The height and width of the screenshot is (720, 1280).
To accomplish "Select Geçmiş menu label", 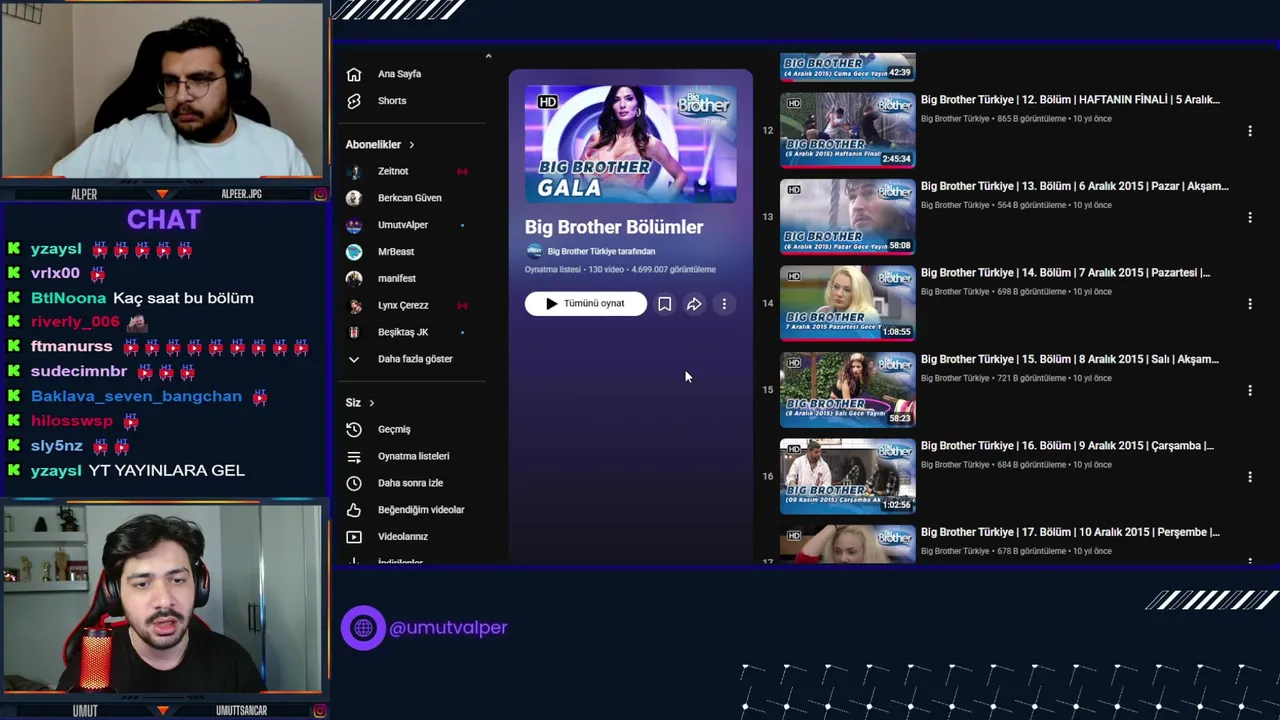I will coord(394,429).
